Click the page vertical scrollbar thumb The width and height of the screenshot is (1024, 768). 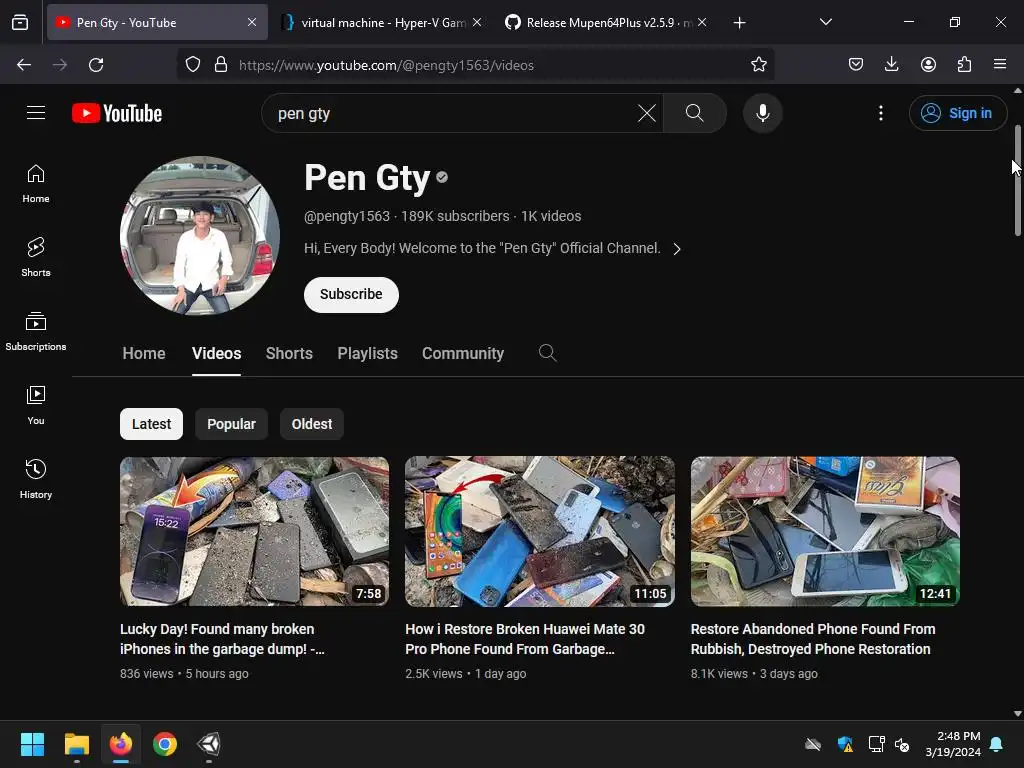tap(1017, 180)
